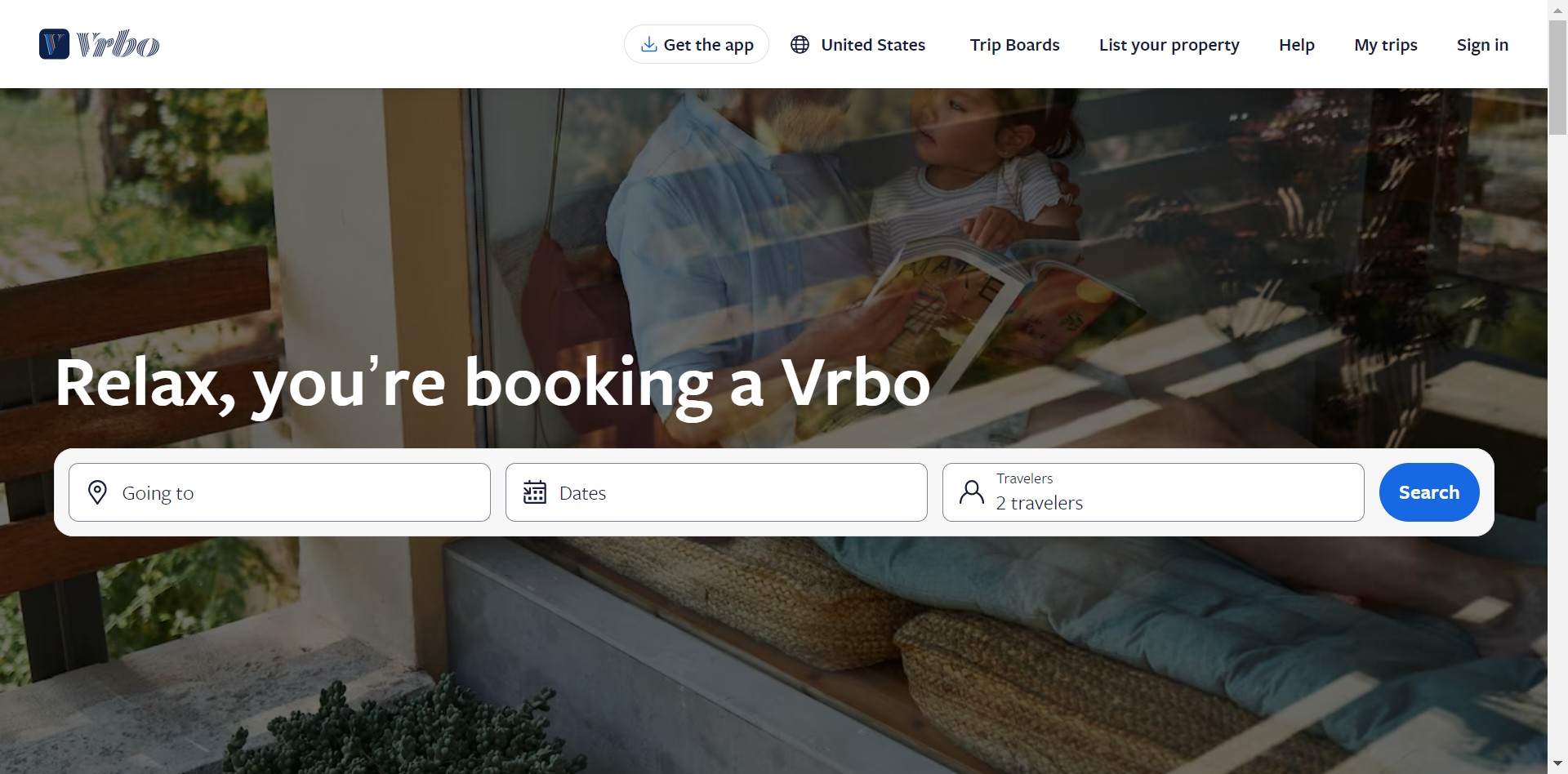
Task: Open the Dates picker field
Action: click(716, 492)
